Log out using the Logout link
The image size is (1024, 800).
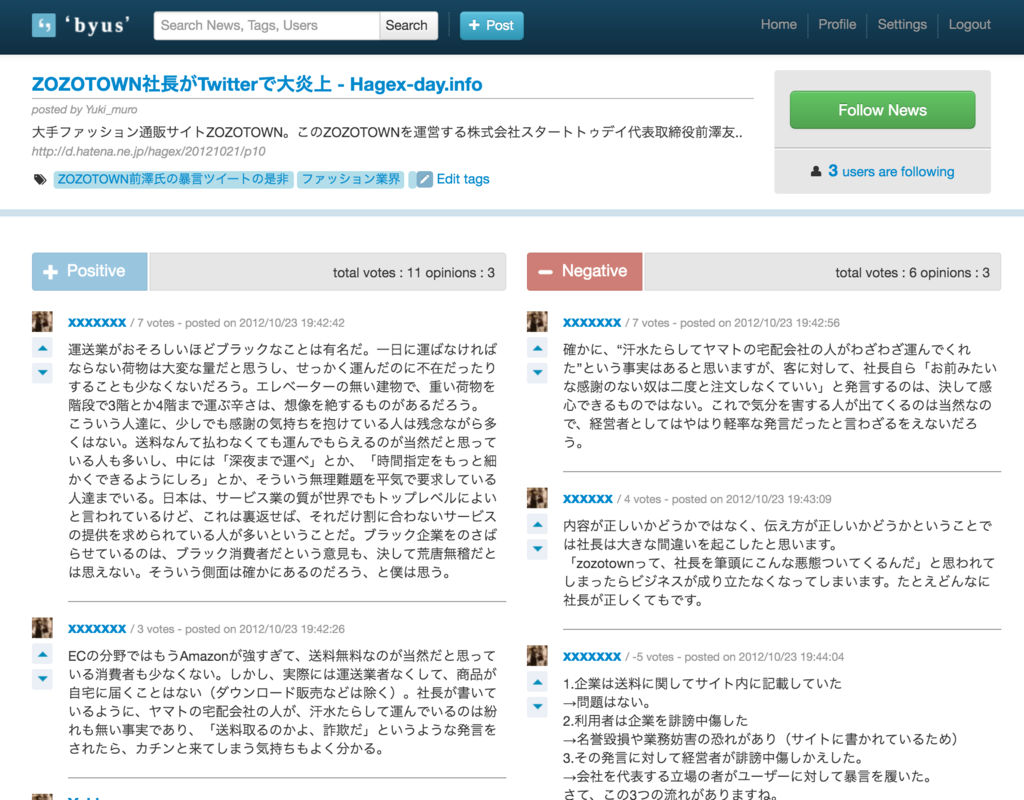[x=969, y=24]
